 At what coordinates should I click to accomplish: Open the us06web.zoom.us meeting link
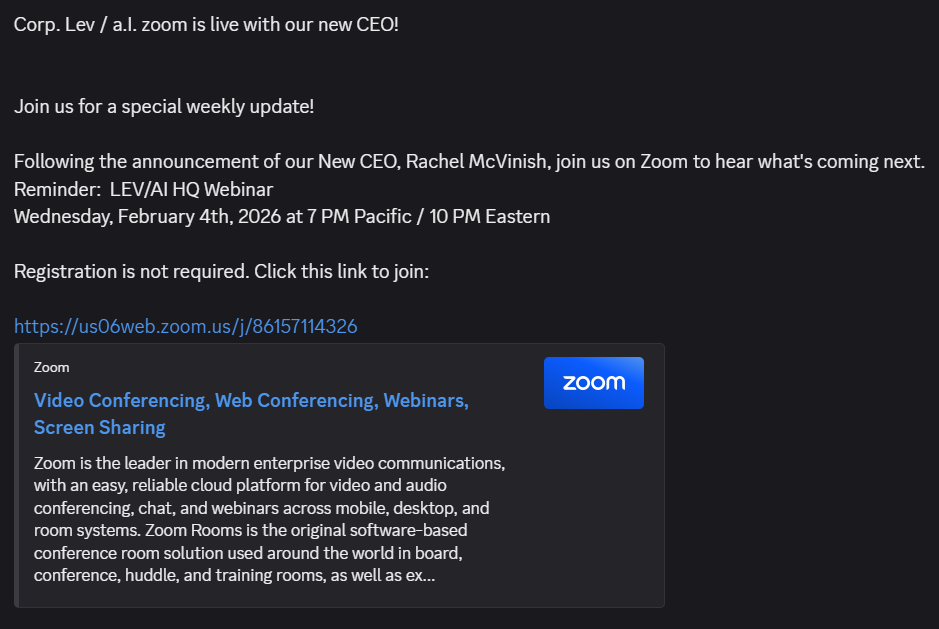pyautogui.click(x=186, y=326)
